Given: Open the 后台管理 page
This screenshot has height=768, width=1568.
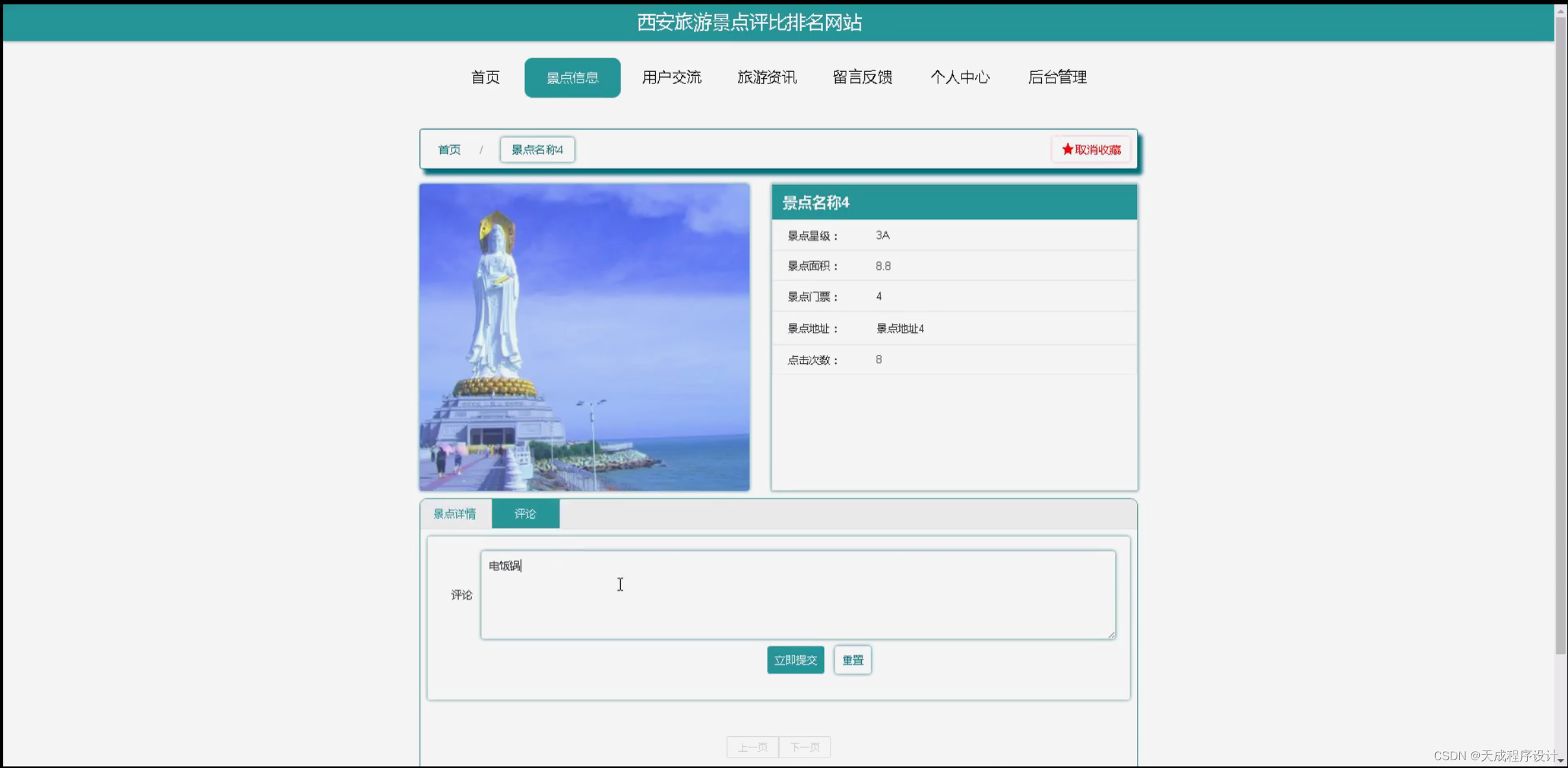Looking at the screenshot, I should click(x=1057, y=77).
